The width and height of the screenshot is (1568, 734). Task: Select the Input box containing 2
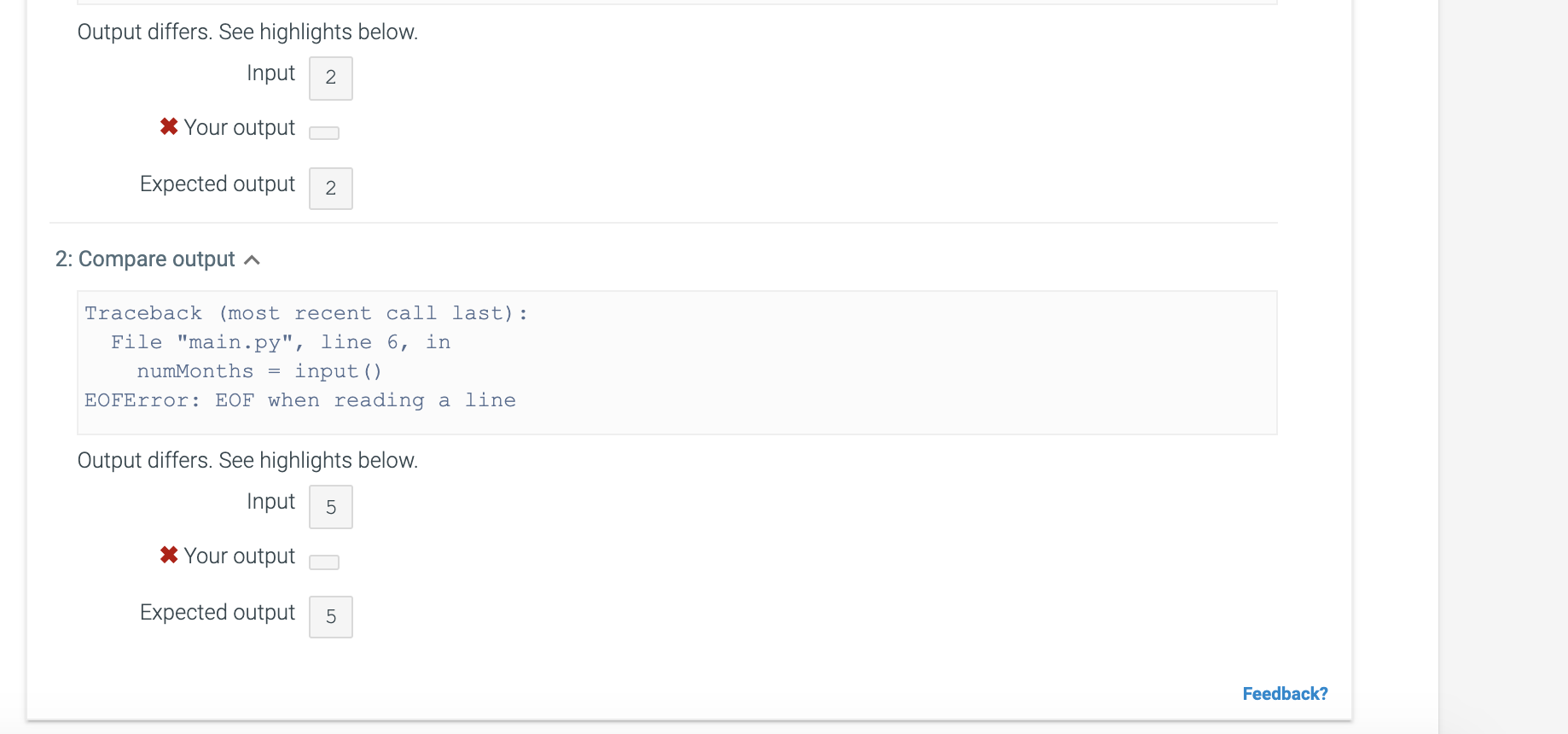point(331,78)
